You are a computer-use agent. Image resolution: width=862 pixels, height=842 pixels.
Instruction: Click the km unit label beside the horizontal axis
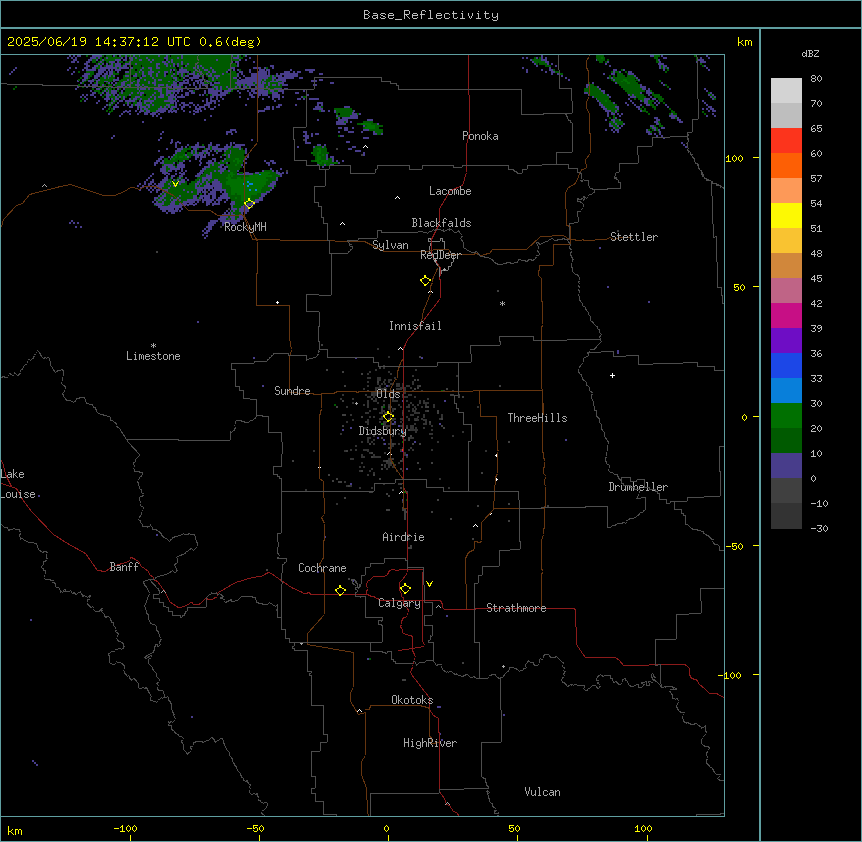click(15, 831)
